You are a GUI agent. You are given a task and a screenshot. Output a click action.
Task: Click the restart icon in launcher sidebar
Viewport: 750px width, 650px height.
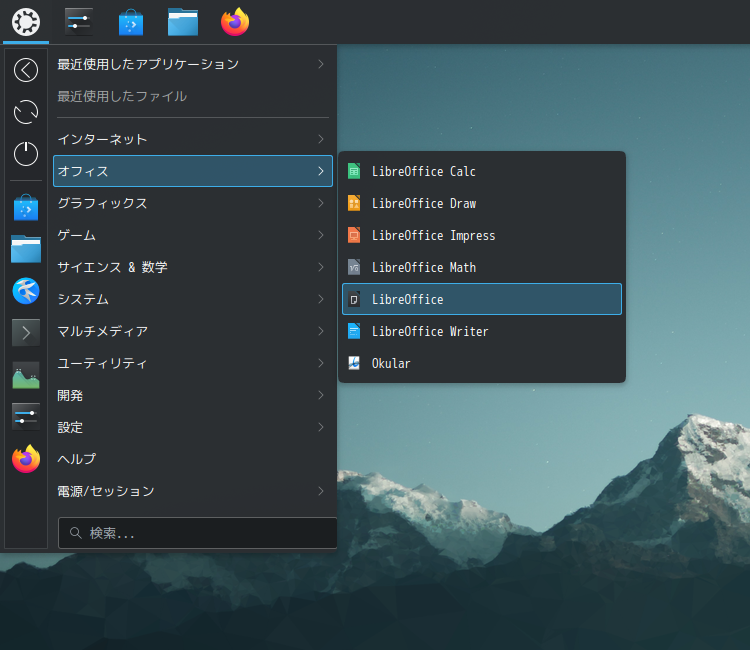point(26,112)
